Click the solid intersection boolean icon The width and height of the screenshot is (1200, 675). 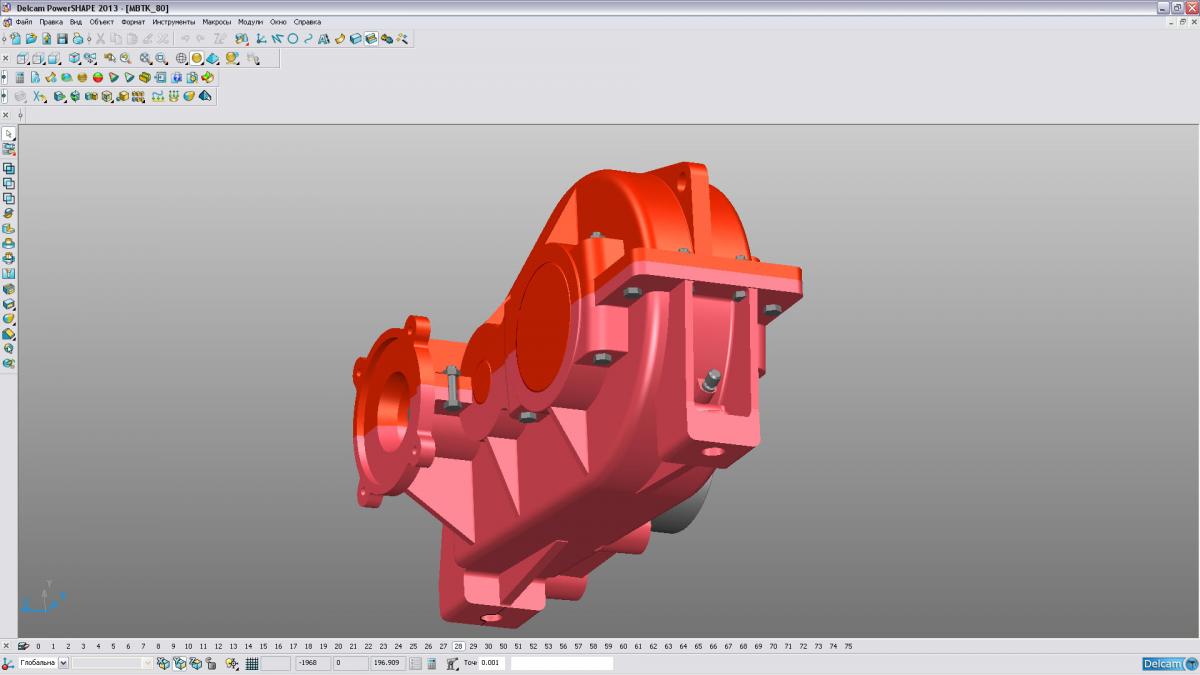tap(9, 198)
